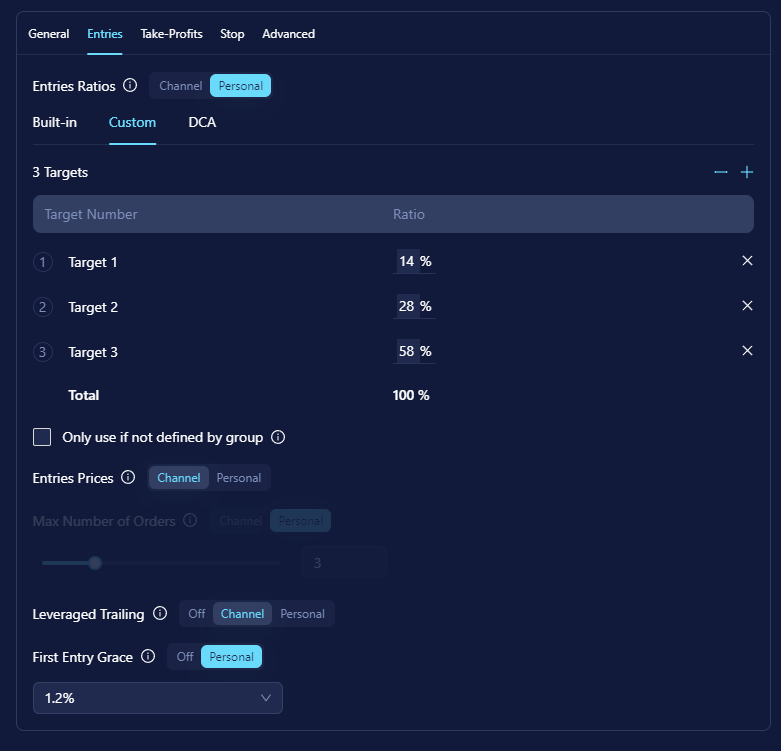Enable 'Only use if not defined by group'
This screenshot has width=781, height=751.
click(42, 437)
